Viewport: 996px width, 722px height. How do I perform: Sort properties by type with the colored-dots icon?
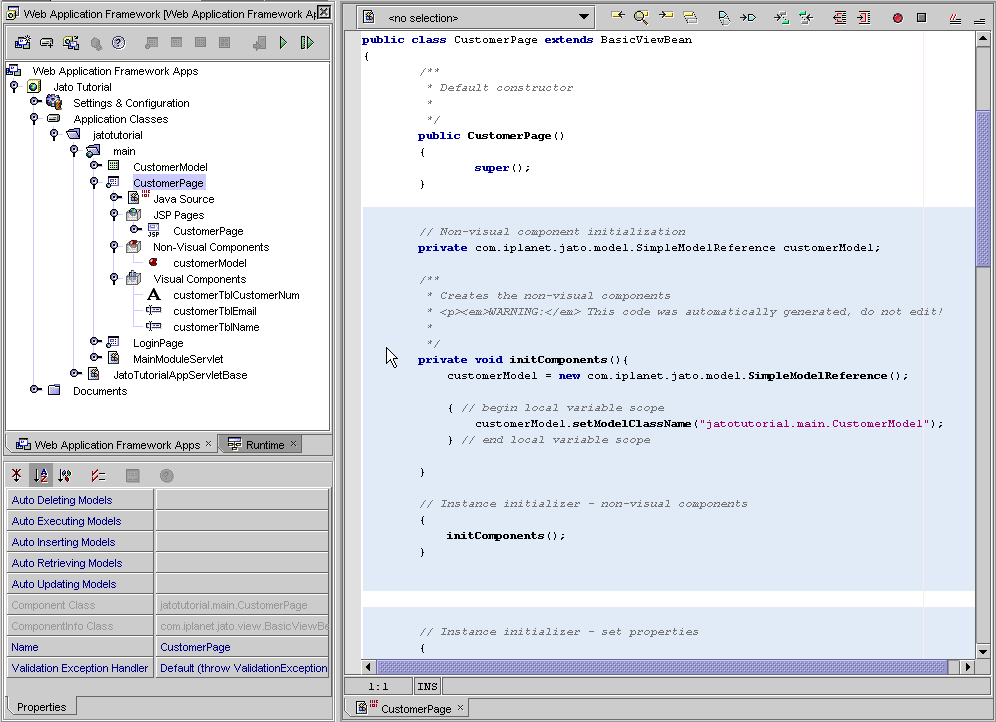click(x=64, y=475)
